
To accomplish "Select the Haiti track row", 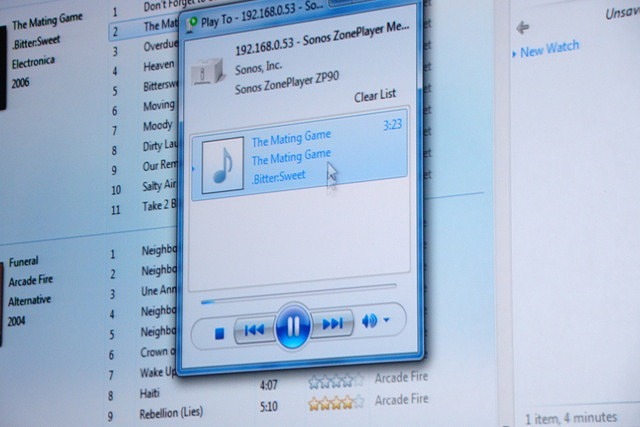I will click(149, 394).
